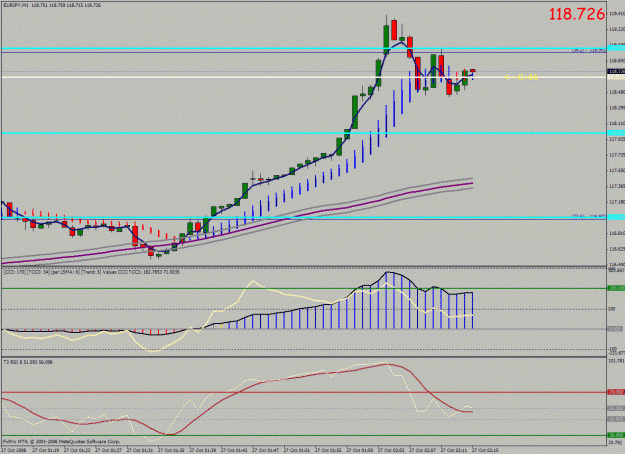
Task: Select the cyan horizontal line near 119.0
Action: (x=304, y=49)
